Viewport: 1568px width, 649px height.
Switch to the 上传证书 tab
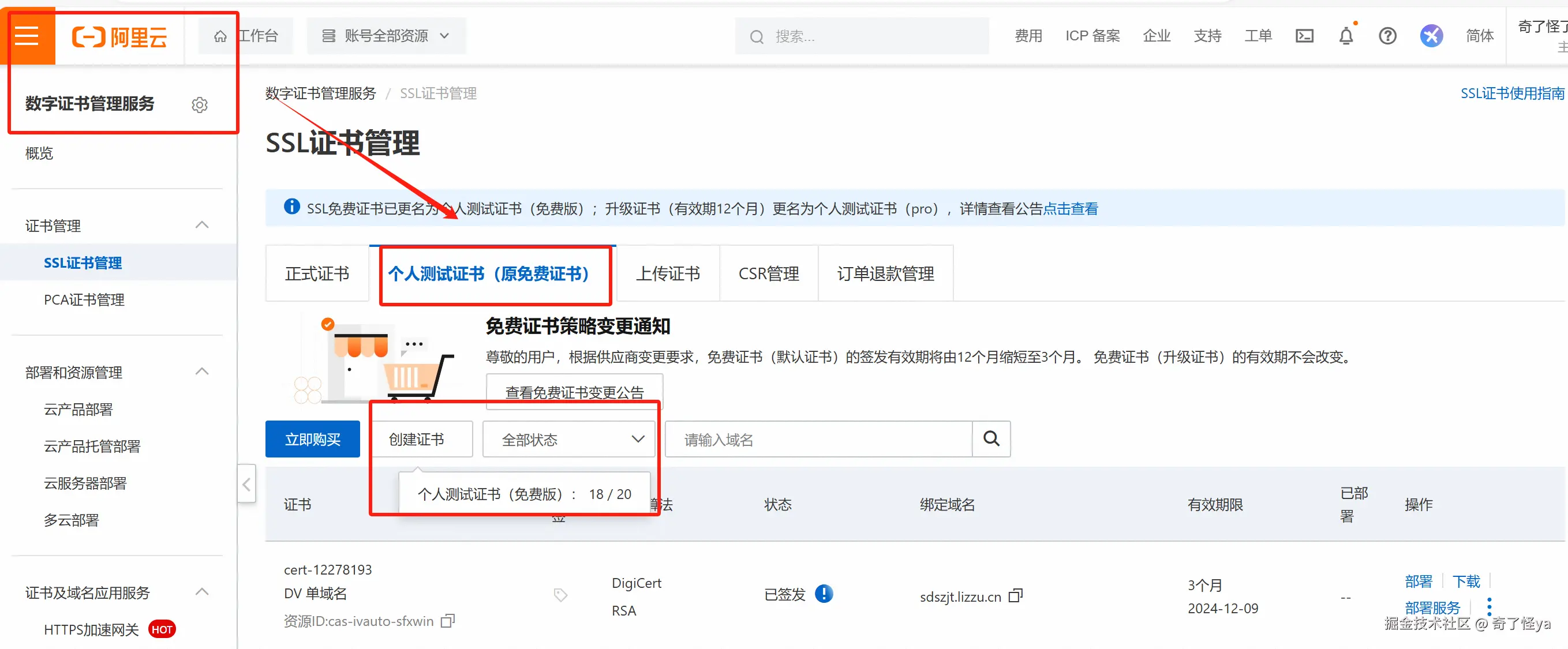click(668, 273)
